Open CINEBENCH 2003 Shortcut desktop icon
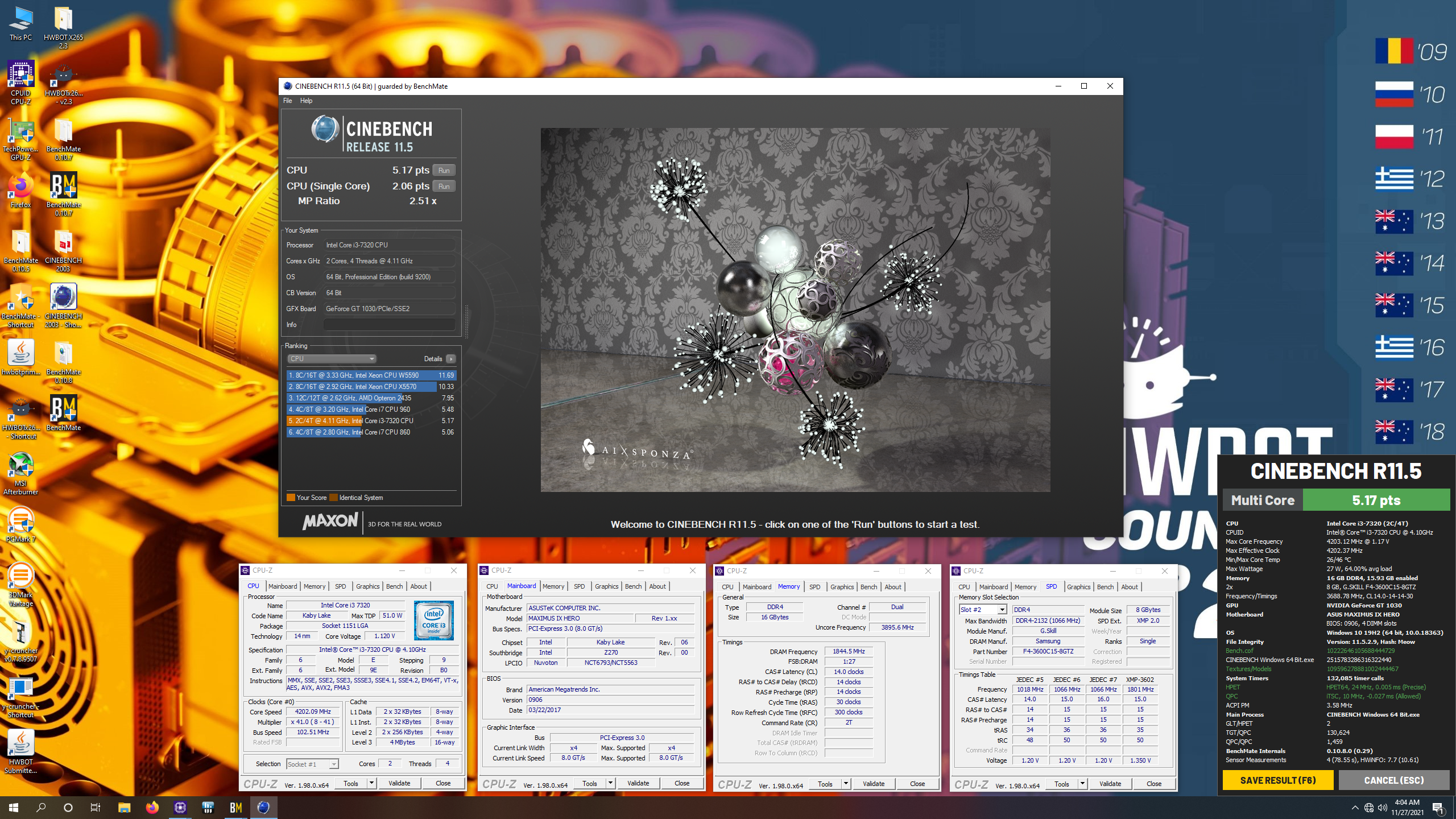Viewport: 1456px width, 819px height. (63, 305)
